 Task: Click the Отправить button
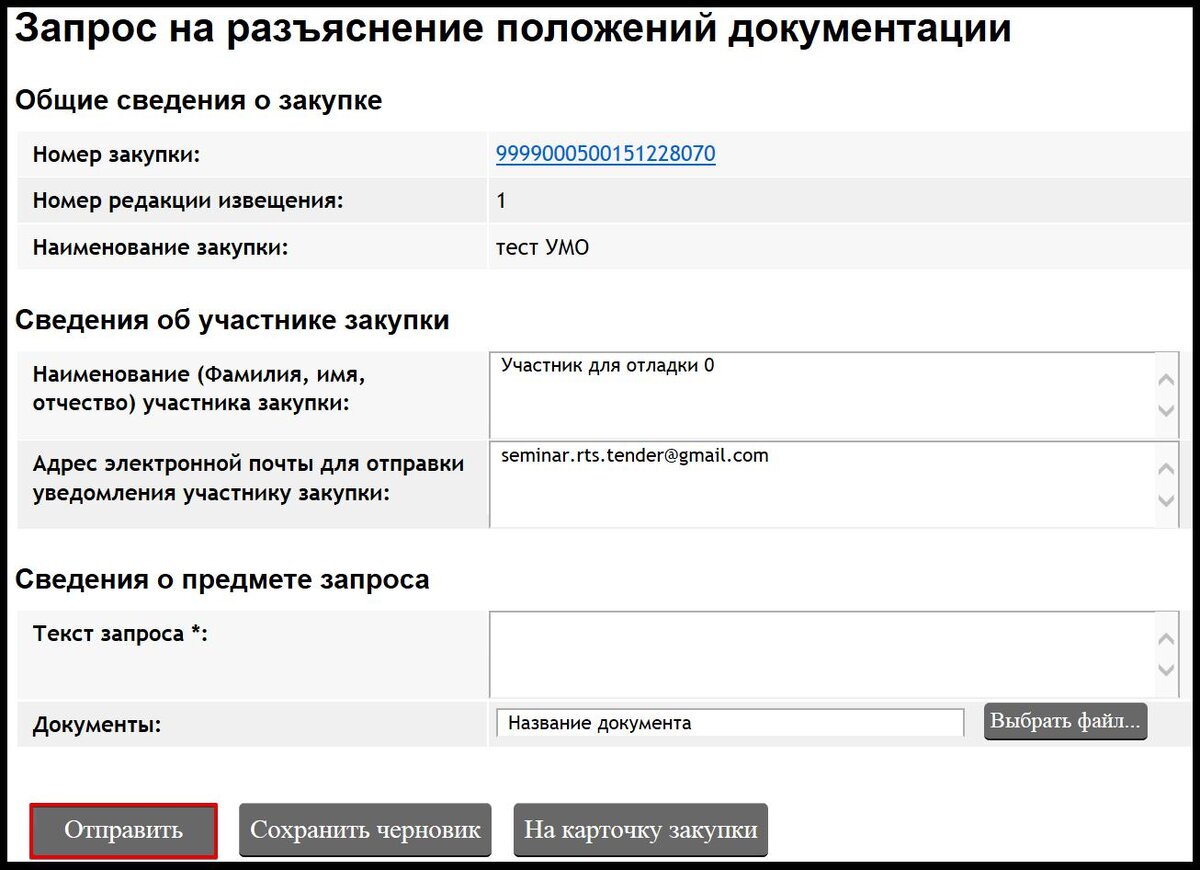[123, 829]
